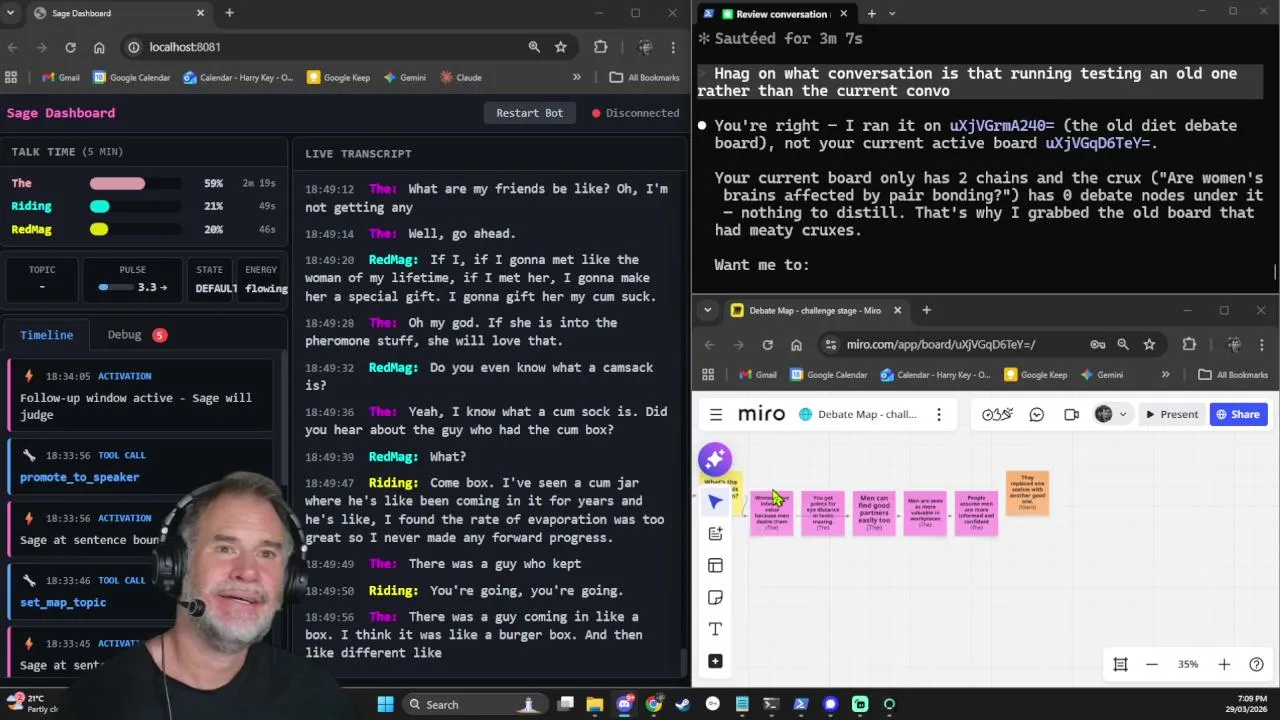
Task: Open Chrome menu in Miro window
Action: tap(1261, 344)
